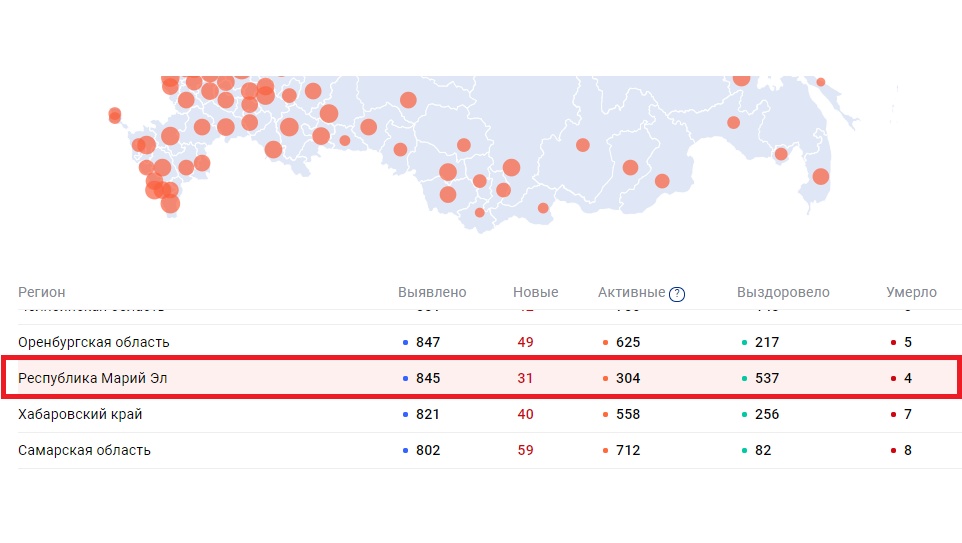Click the 845 detected value for Марий Эл

[428, 378]
